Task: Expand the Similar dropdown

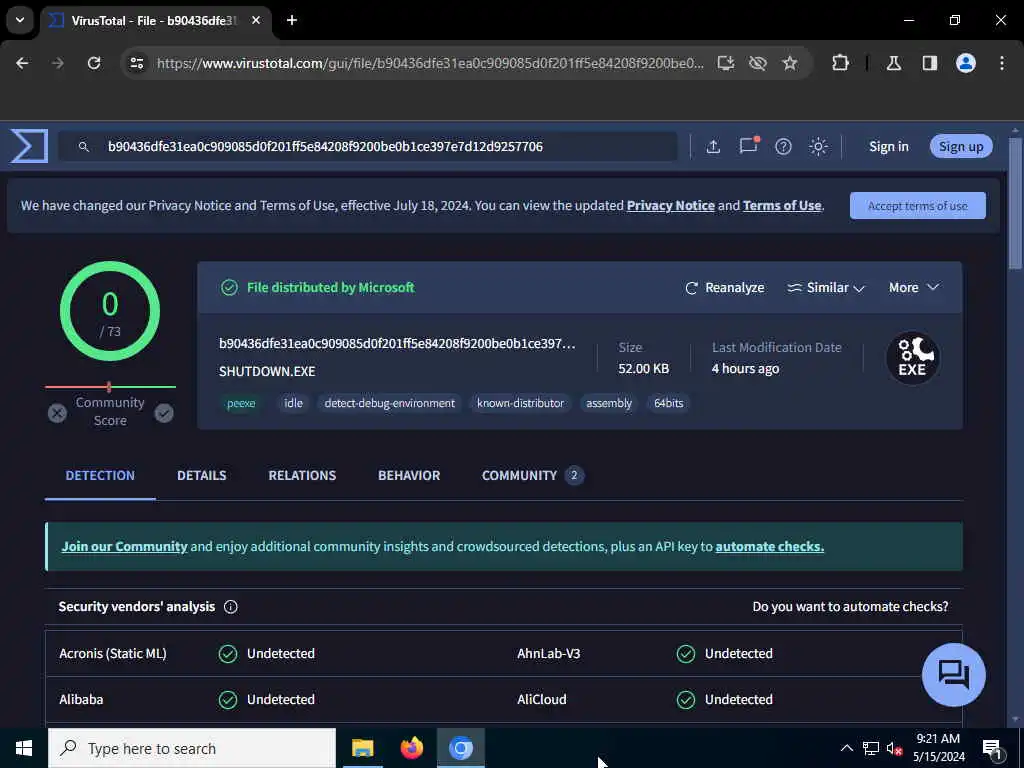Action: coord(825,287)
